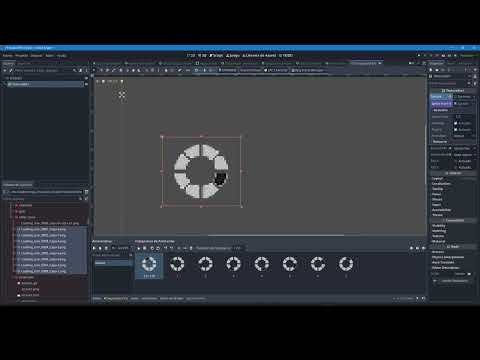Expand the Process section in Inspector
Image resolution: width=480 pixels, height=360 pixels.
pyautogui.click(x=438, y=252)
